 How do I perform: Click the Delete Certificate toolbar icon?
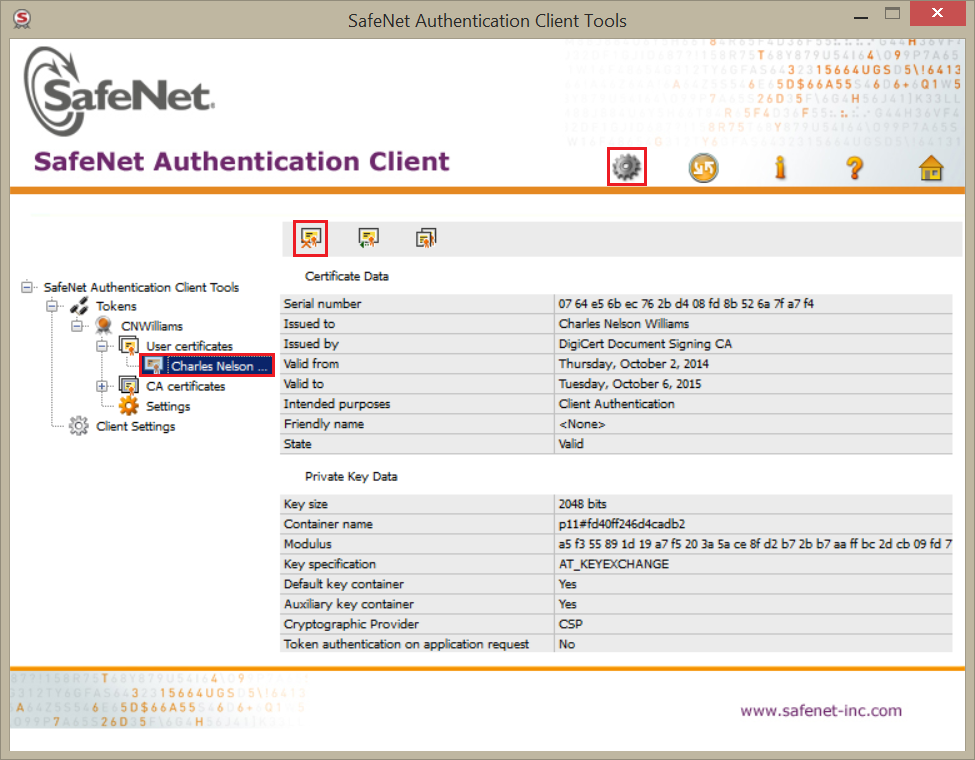coord(311,238)
